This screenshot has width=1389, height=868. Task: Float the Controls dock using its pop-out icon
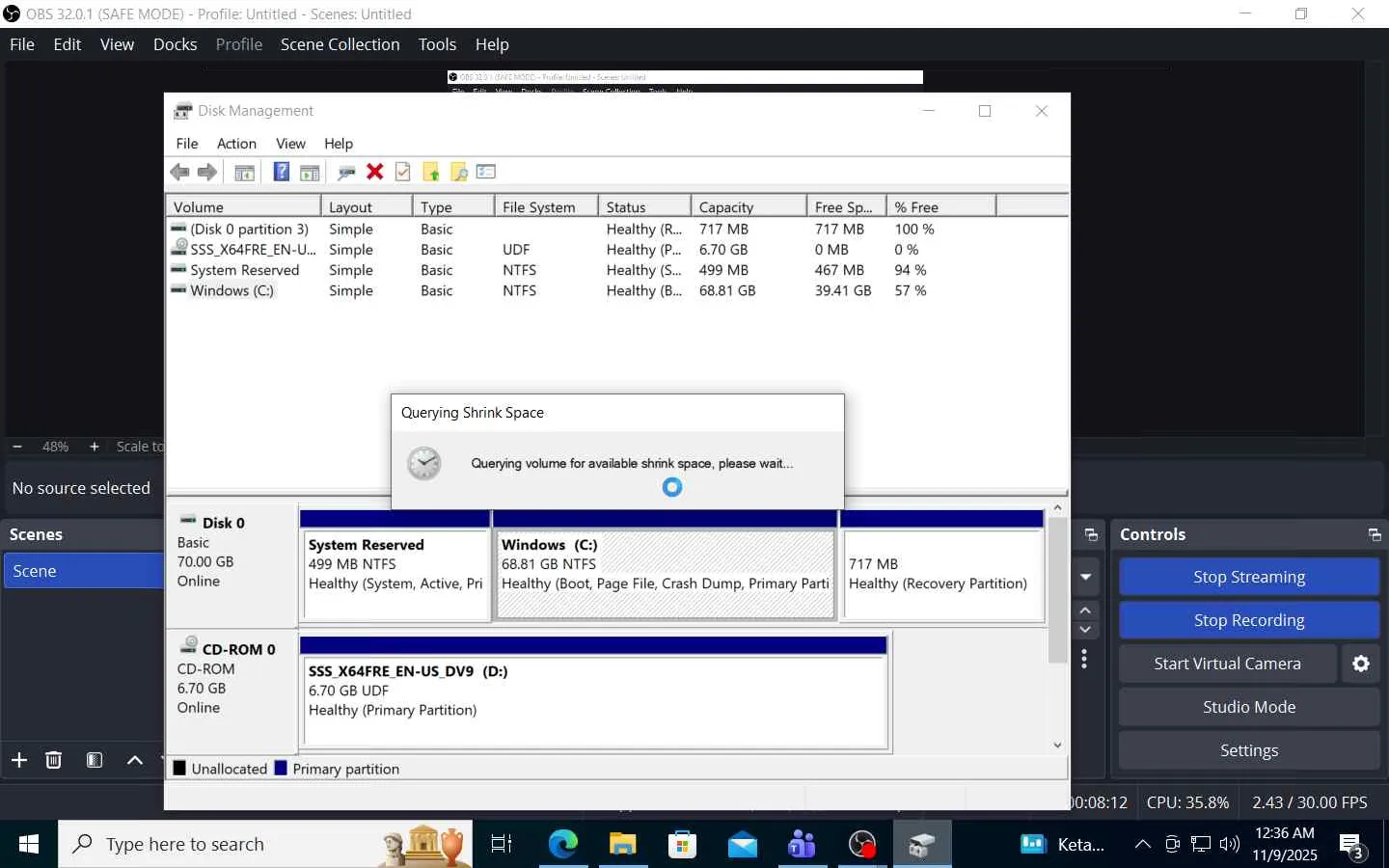[x=1375, y=535]
